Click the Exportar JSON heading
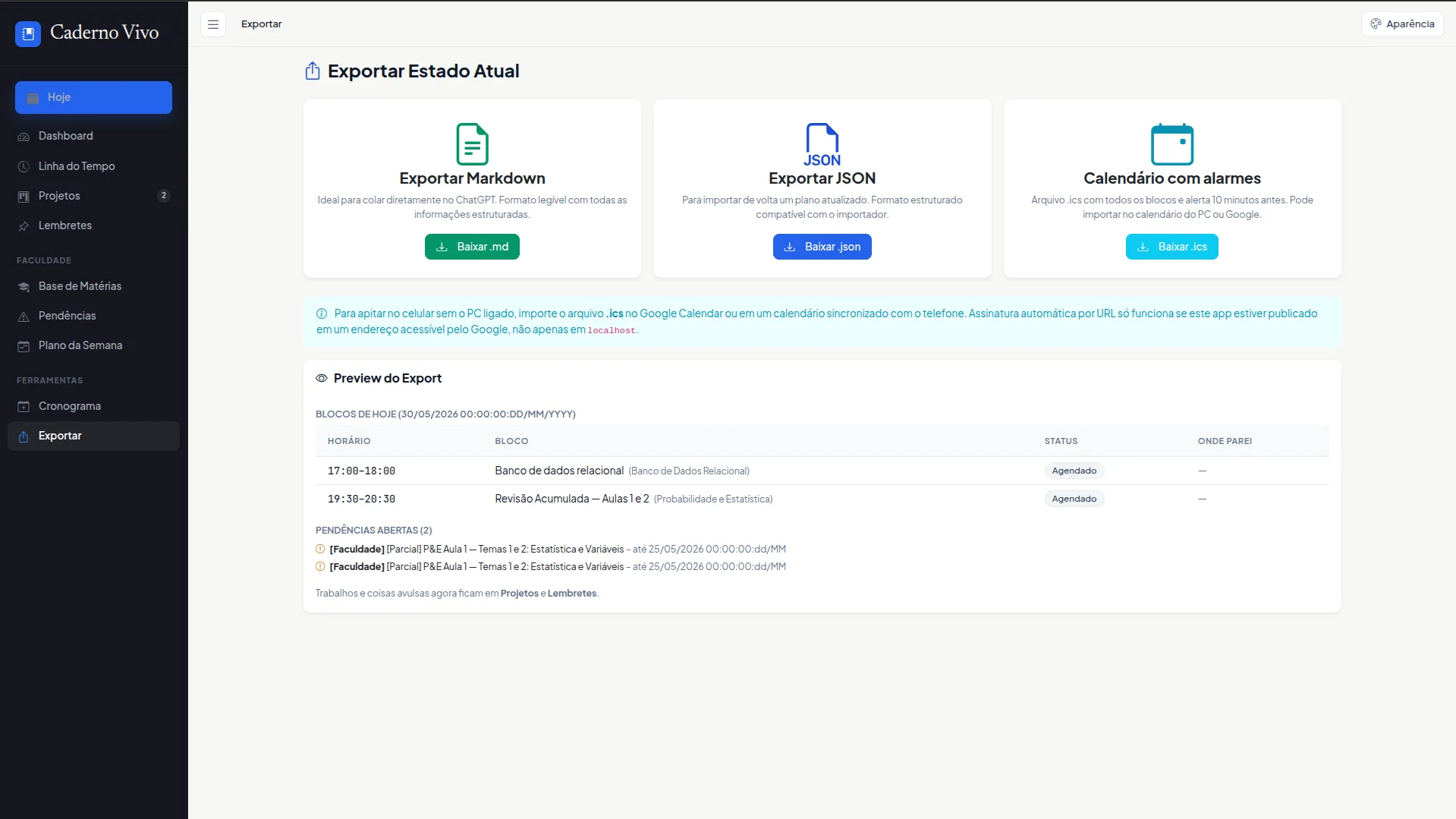1456x819 pixels. pos(822,178)
